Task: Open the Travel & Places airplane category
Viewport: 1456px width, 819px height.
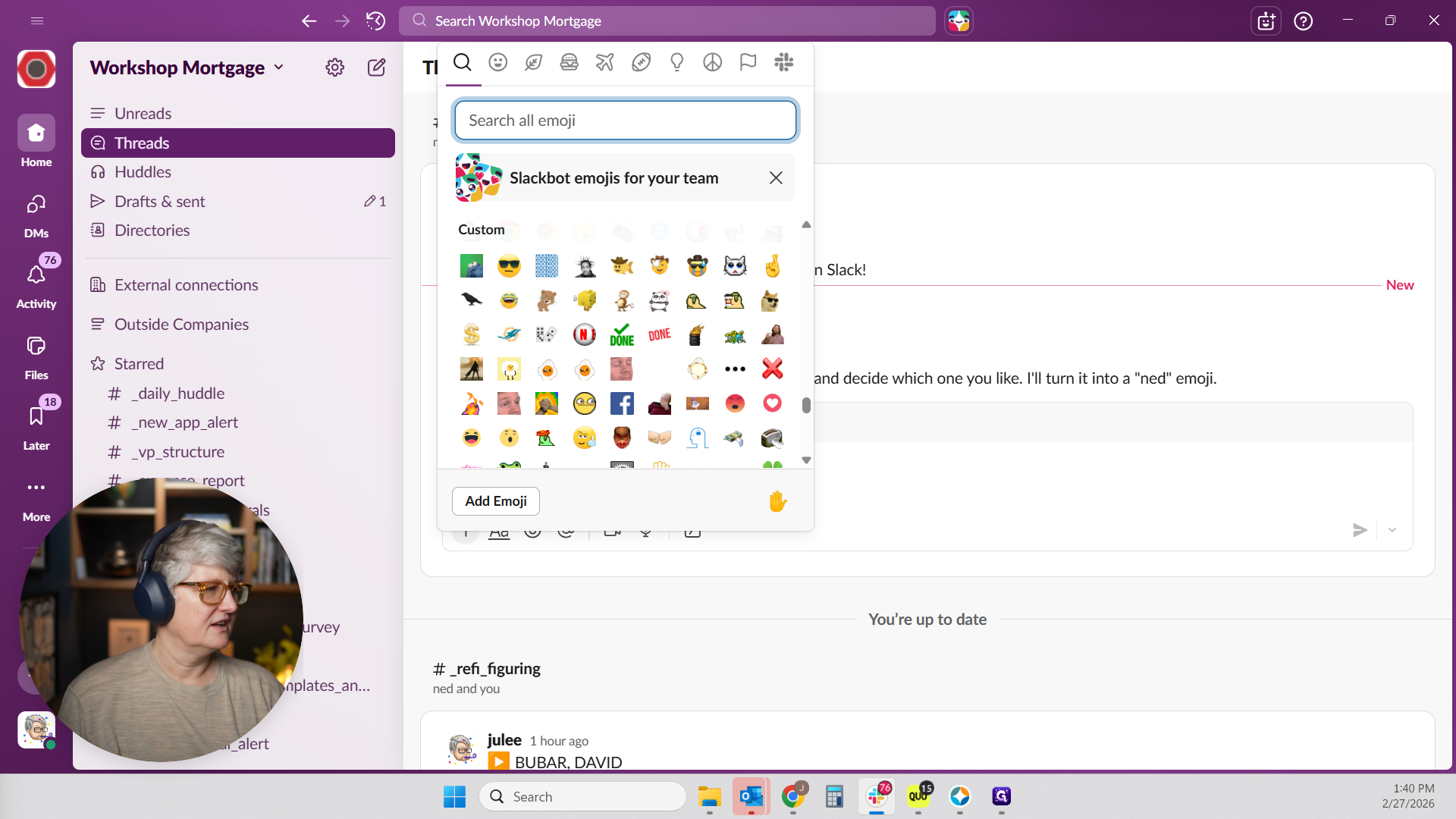Action: 604,62
